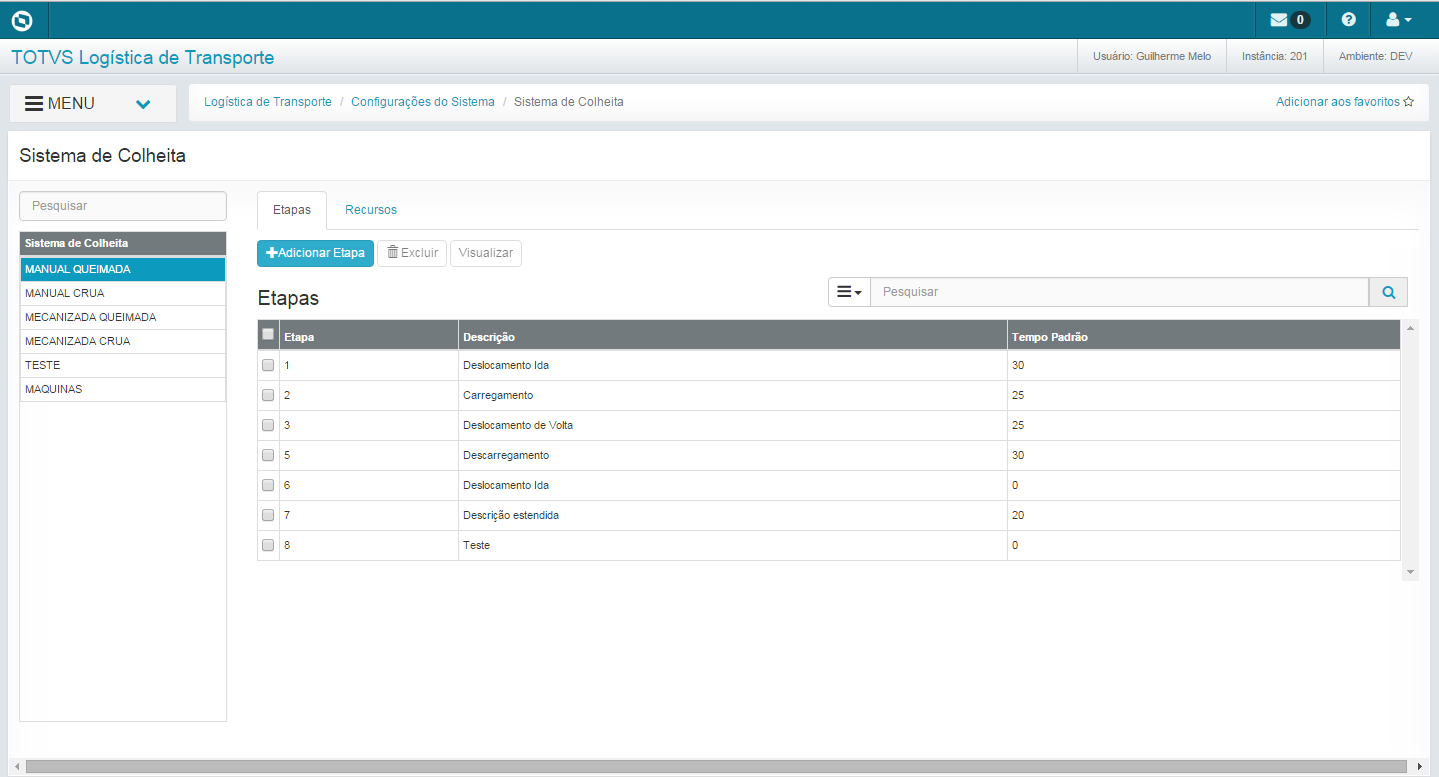Open Logística de Transporte breadcrumb link

268,102
